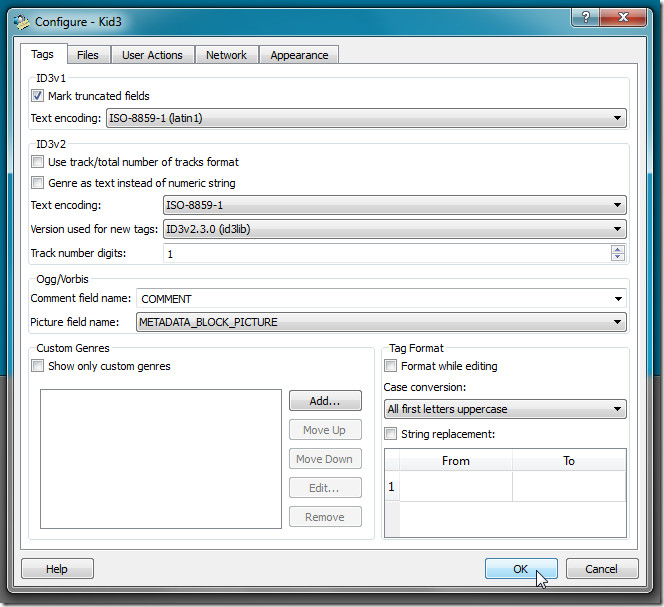Click the From column header
This screenshot has height=607, width=664.
point(456,461)
